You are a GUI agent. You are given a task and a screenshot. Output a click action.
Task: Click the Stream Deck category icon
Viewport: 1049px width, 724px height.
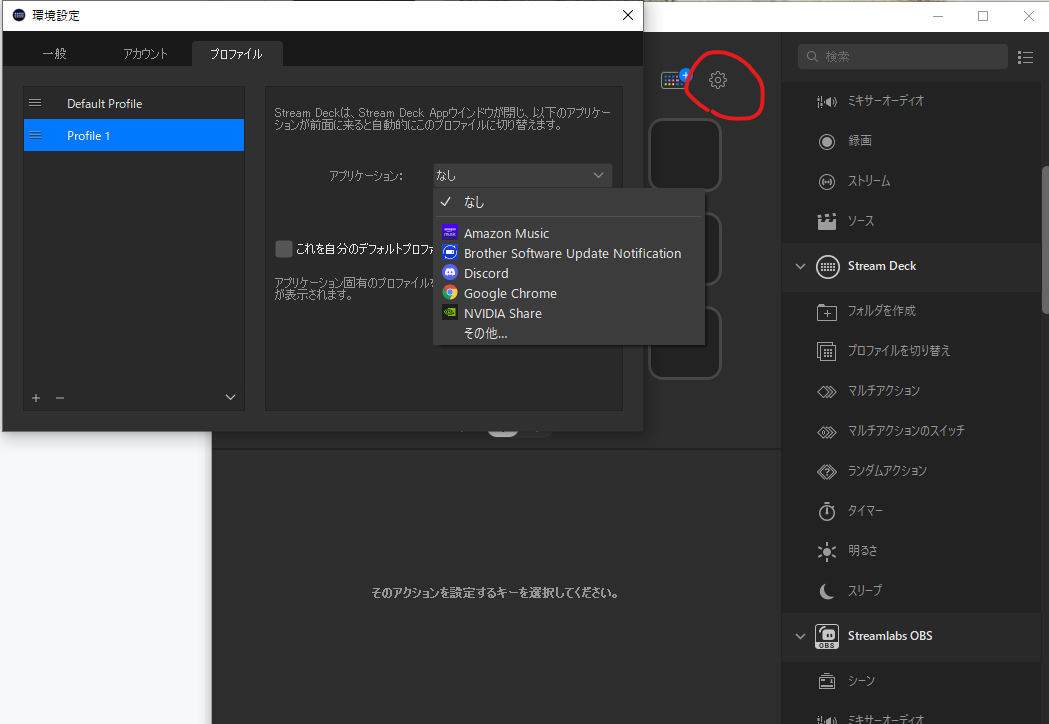point(828,266)
